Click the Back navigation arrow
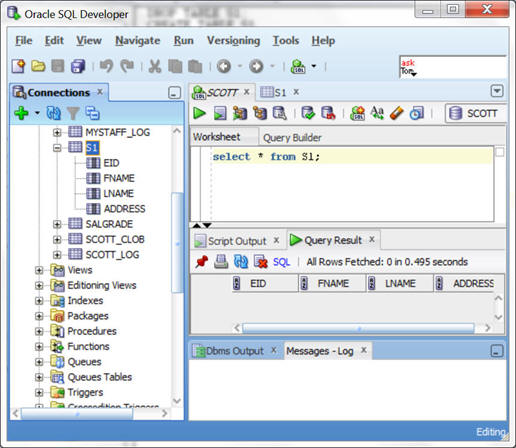The image size is (516, 448). 224,66
